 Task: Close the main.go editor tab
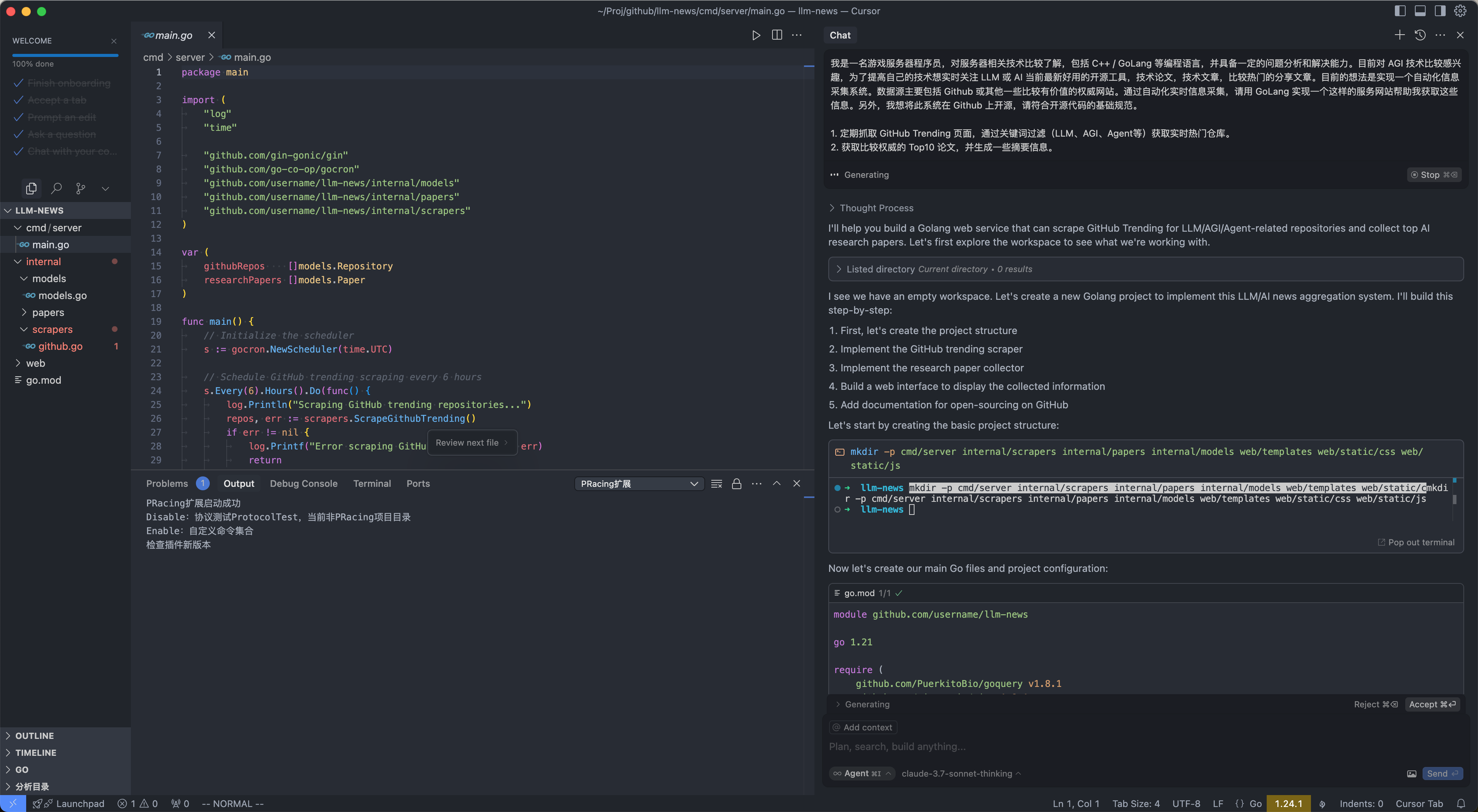[212, 35]
